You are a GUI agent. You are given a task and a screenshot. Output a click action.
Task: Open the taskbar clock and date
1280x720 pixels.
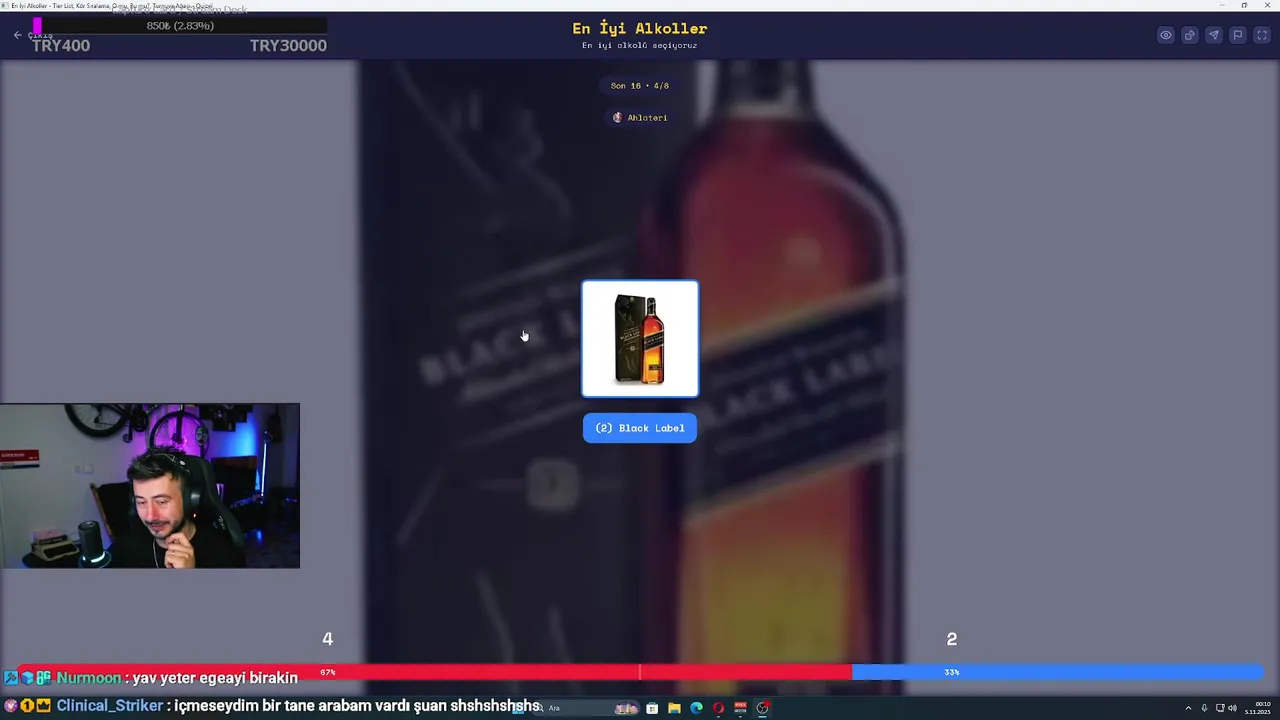1257,708
